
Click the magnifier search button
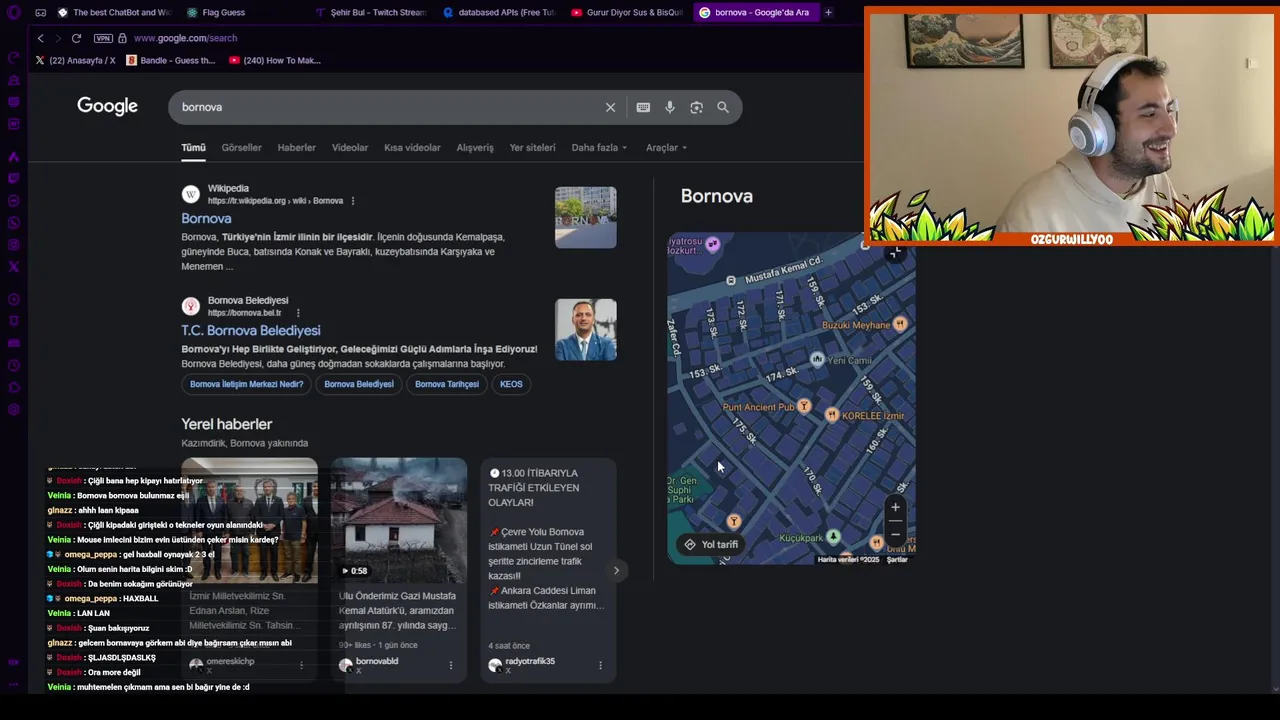pos(723,107)
